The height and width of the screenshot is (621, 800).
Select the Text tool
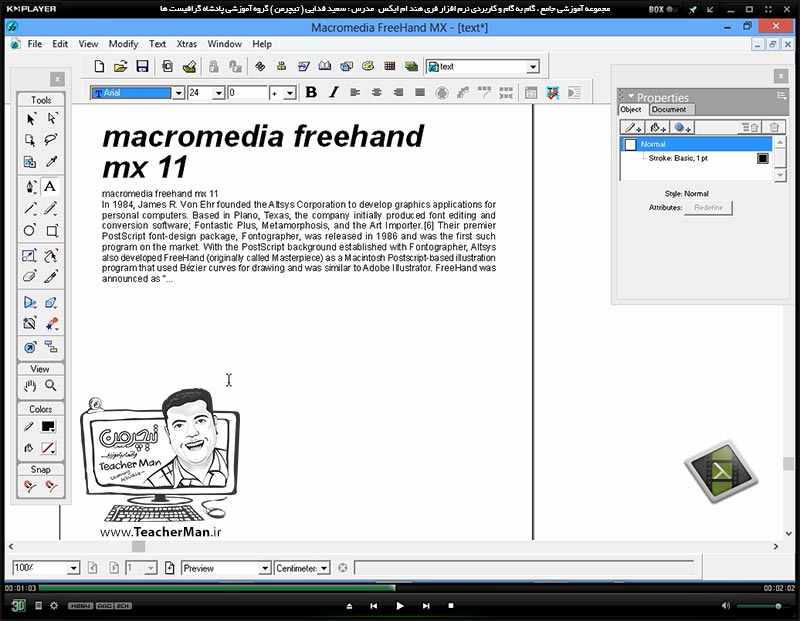click(x=50, y=186)
